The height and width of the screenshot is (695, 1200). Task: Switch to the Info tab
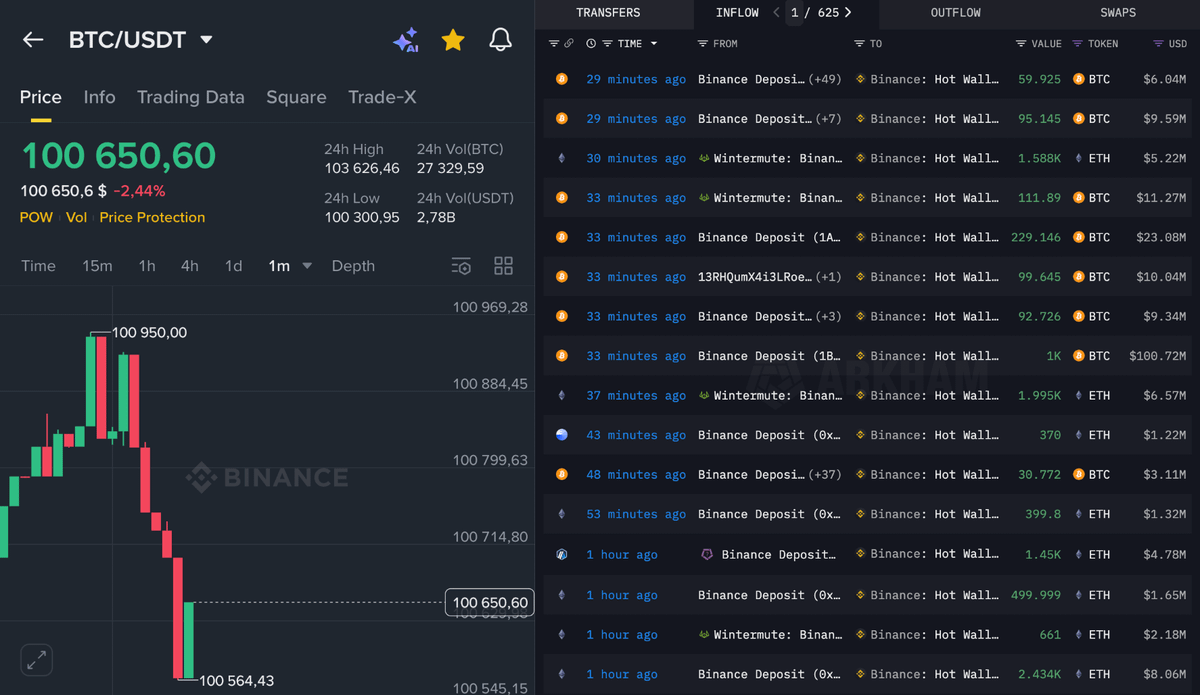[99, 97]
